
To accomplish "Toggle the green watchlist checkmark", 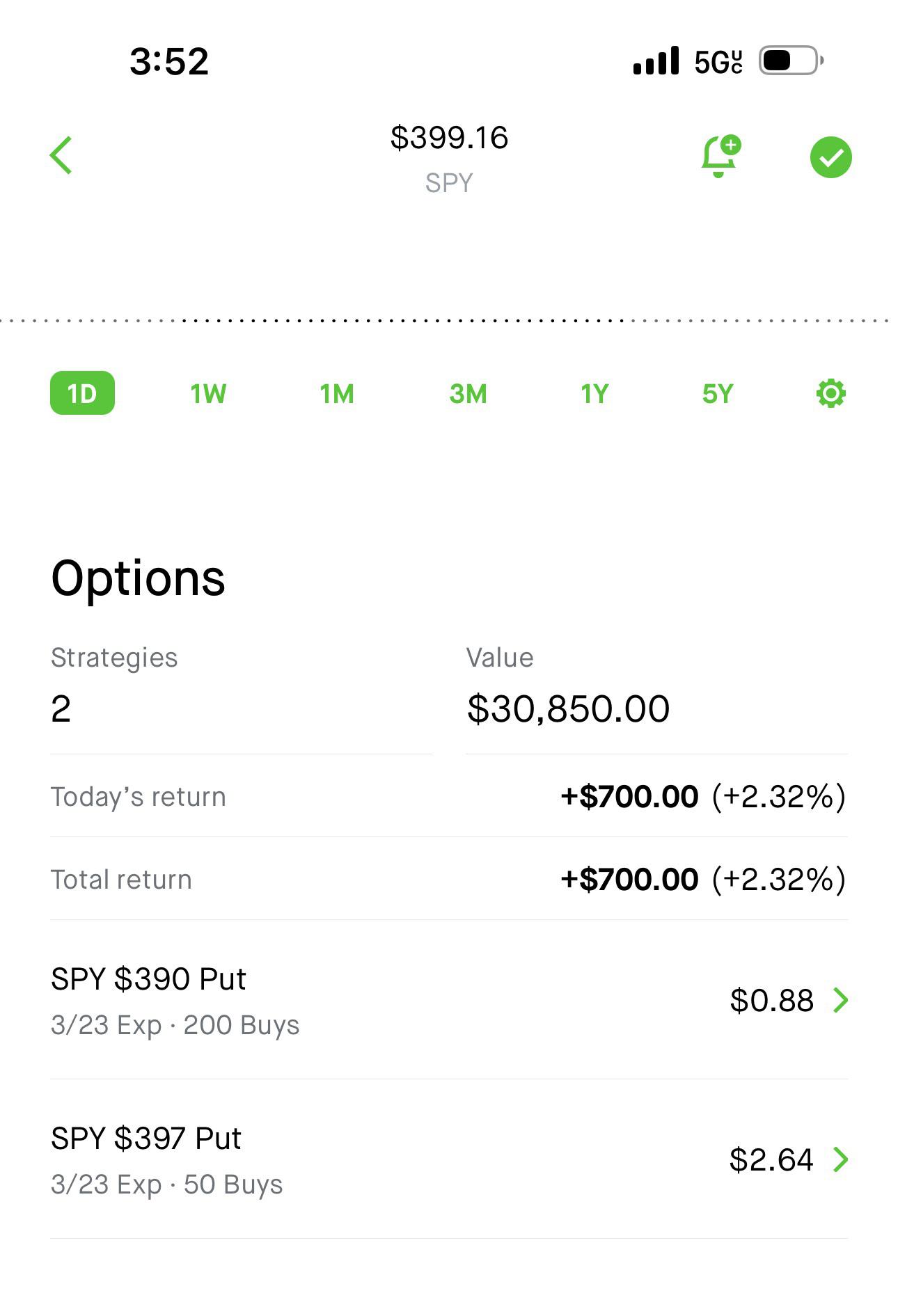I will 830,158.
